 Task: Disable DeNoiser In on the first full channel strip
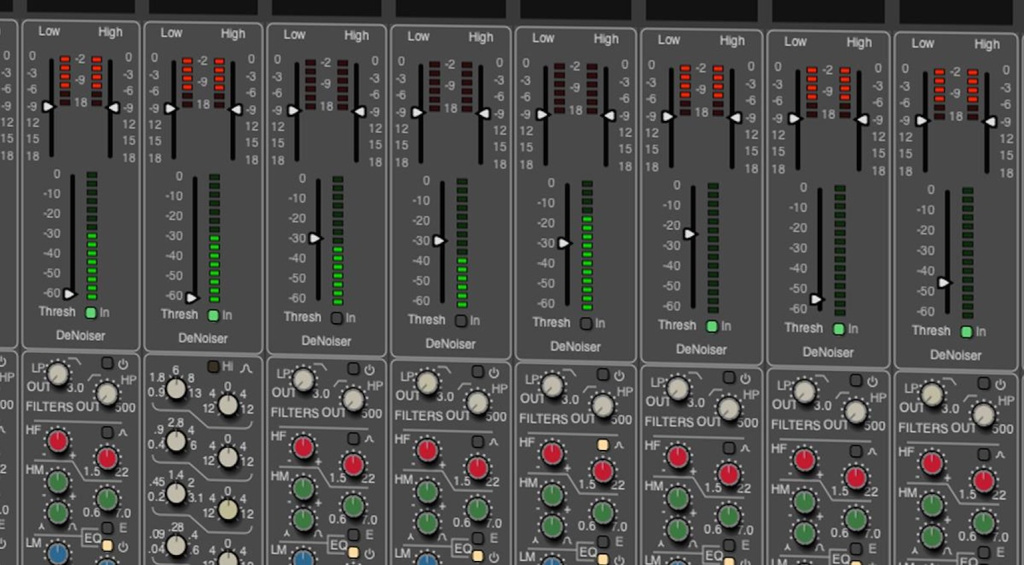(91, 313)
